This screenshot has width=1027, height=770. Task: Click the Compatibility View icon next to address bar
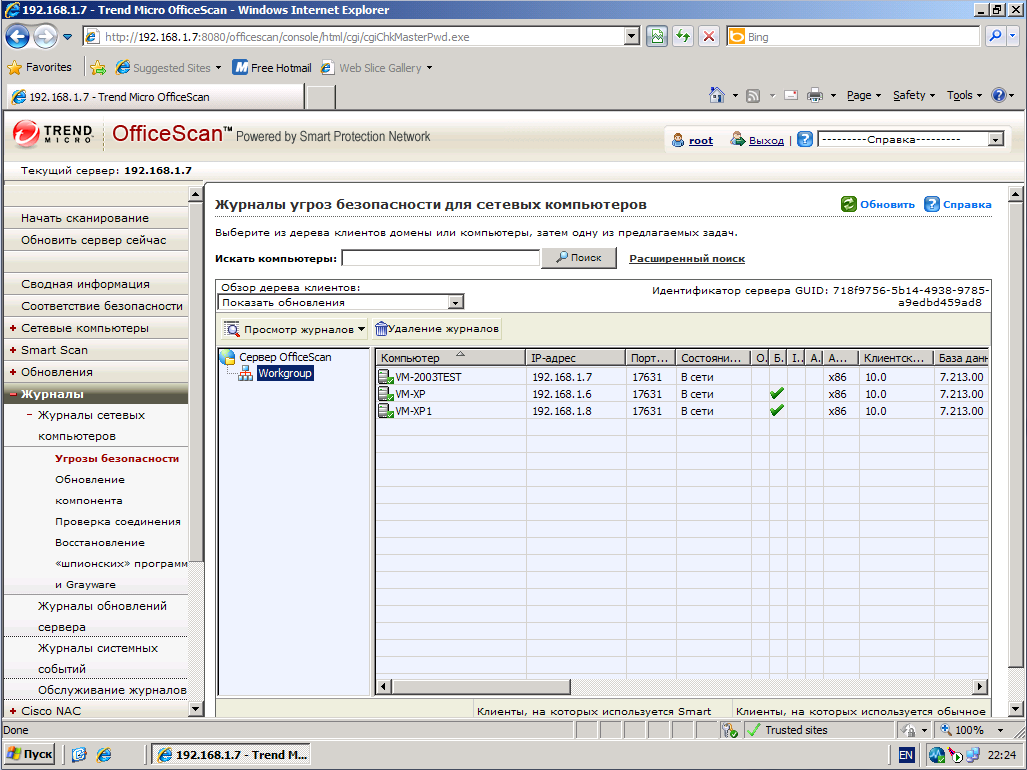coord(657,37)
